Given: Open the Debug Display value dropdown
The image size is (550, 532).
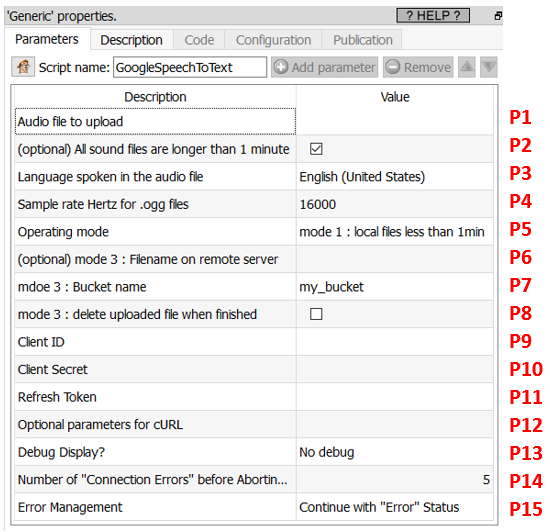Looking at the screenshot, I should pyautogui.click(x=395, y=452).
